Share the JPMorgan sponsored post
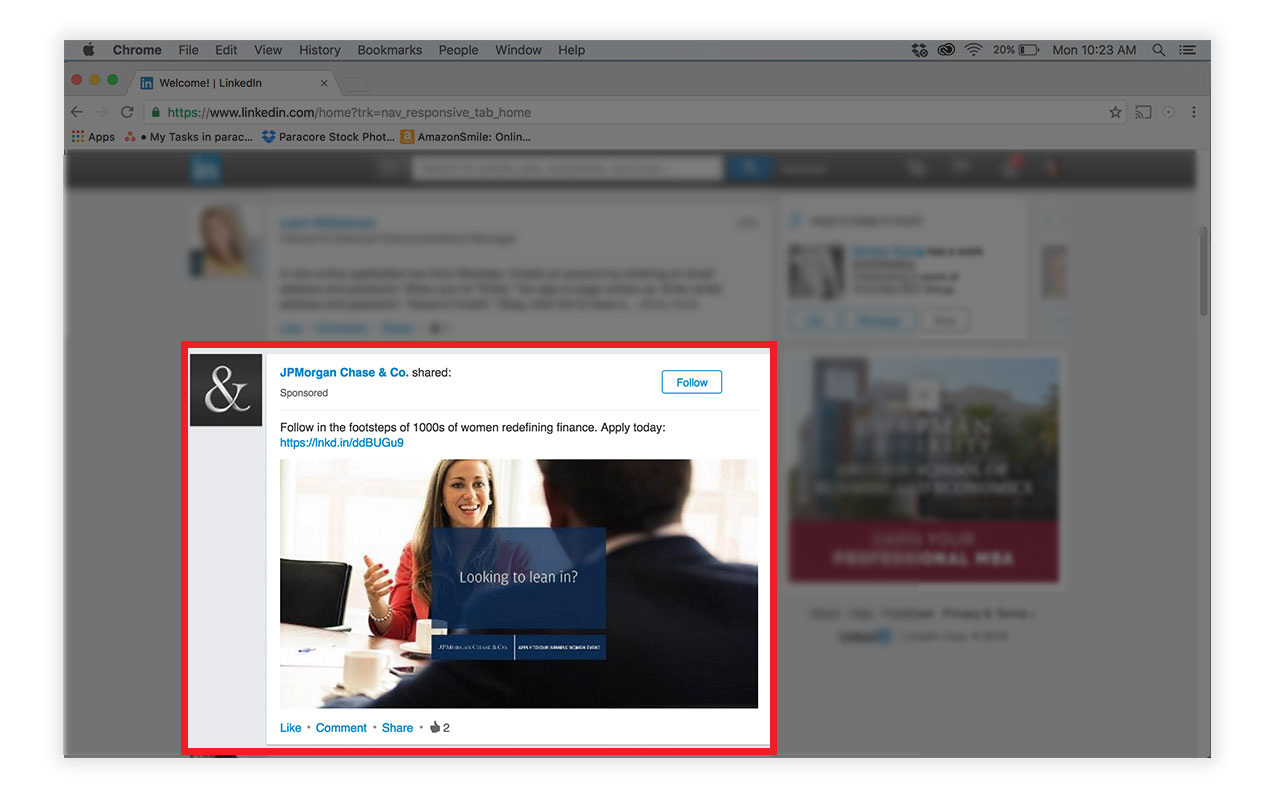 [x=397, y=728]
